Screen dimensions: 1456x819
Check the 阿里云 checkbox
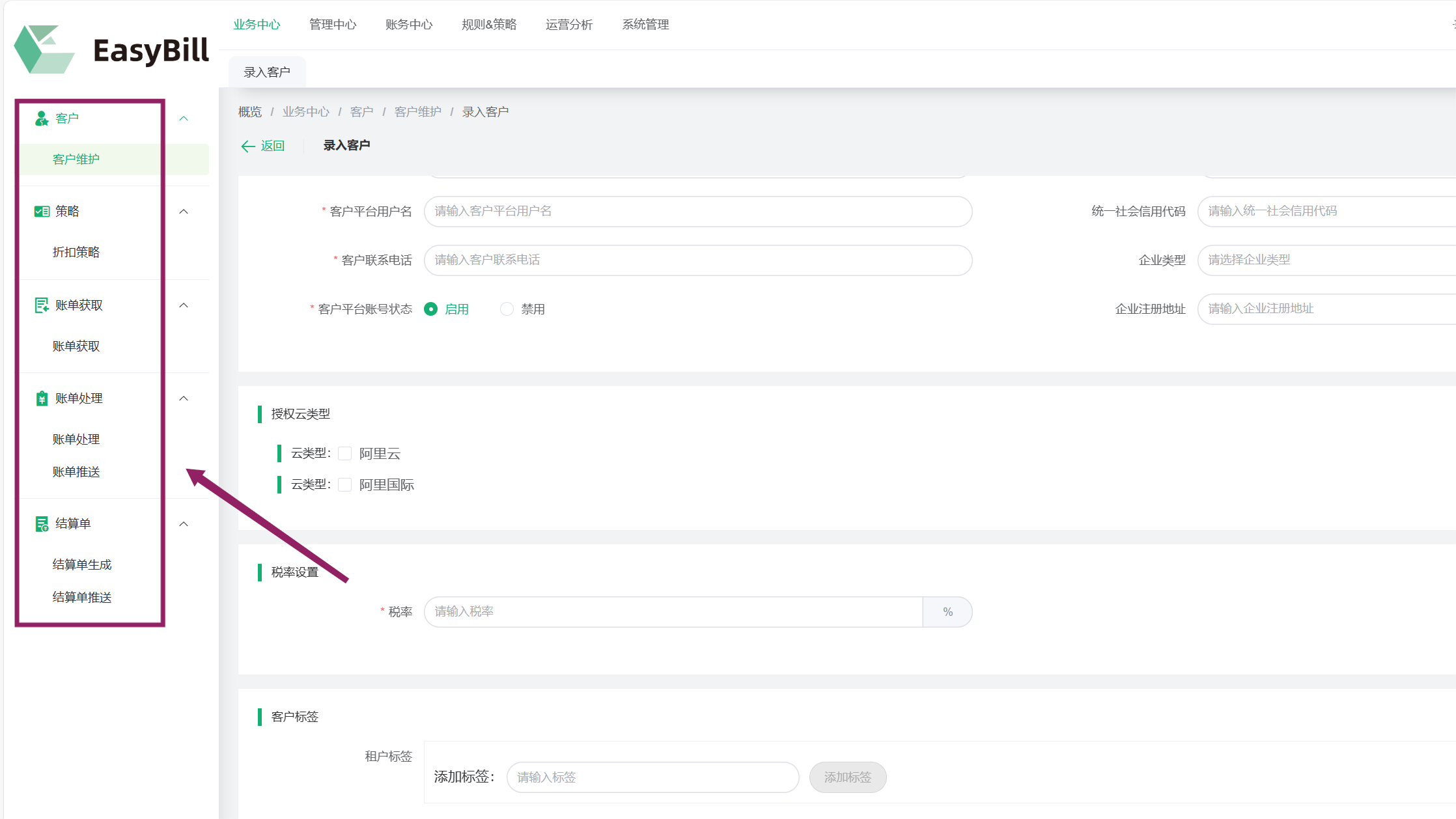(x=345, y=454)
